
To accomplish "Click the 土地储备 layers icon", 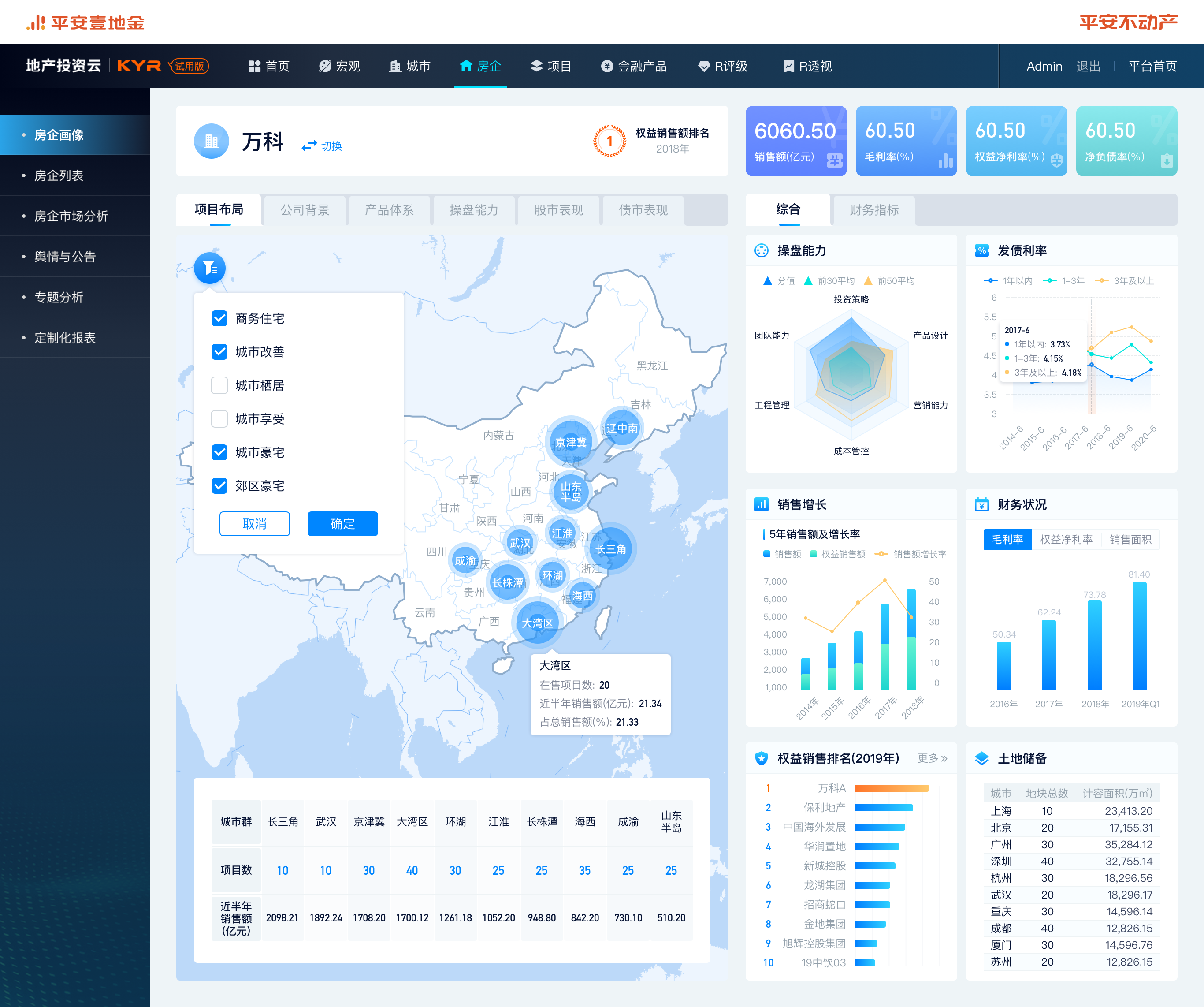I will (981, 759).
